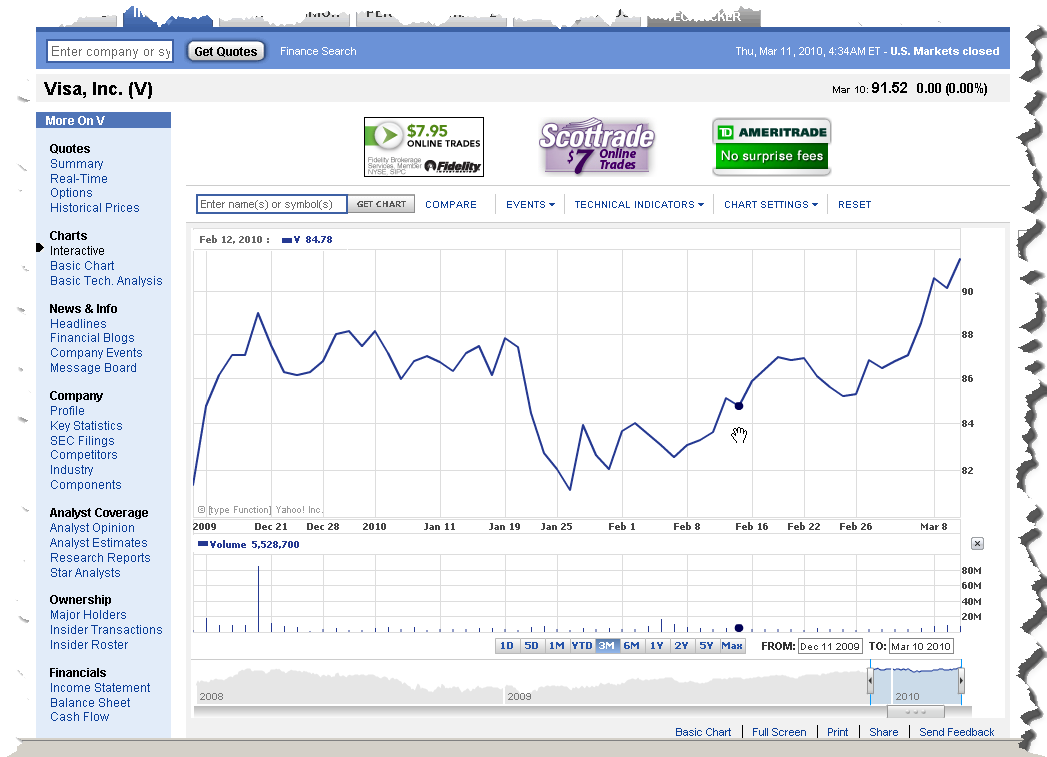This screenshot has height=757, width=1047.
Task: Open Historical Prices in sidebar
Action: tap(94, 208)
